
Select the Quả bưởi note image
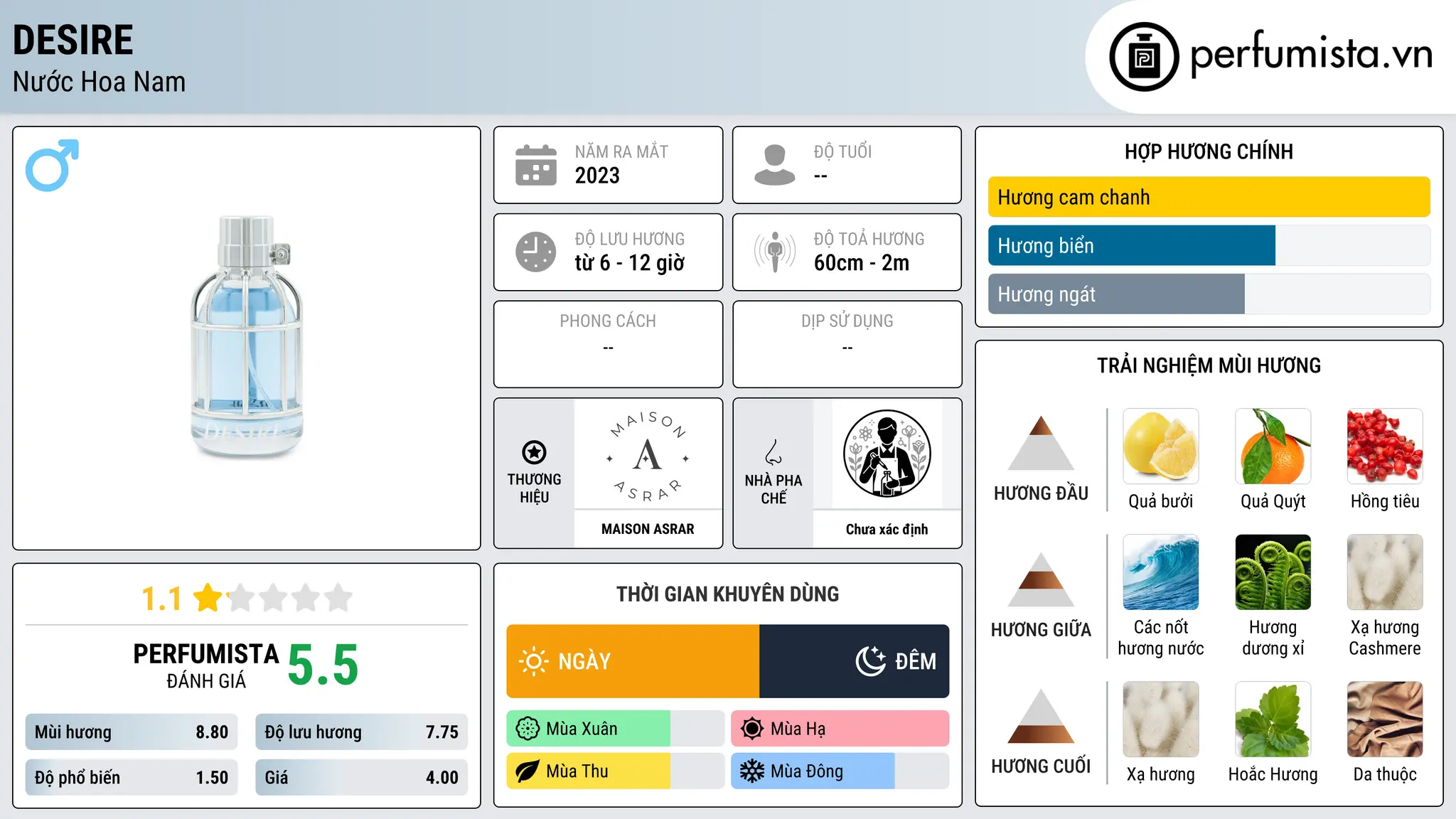coord(1161,446)
